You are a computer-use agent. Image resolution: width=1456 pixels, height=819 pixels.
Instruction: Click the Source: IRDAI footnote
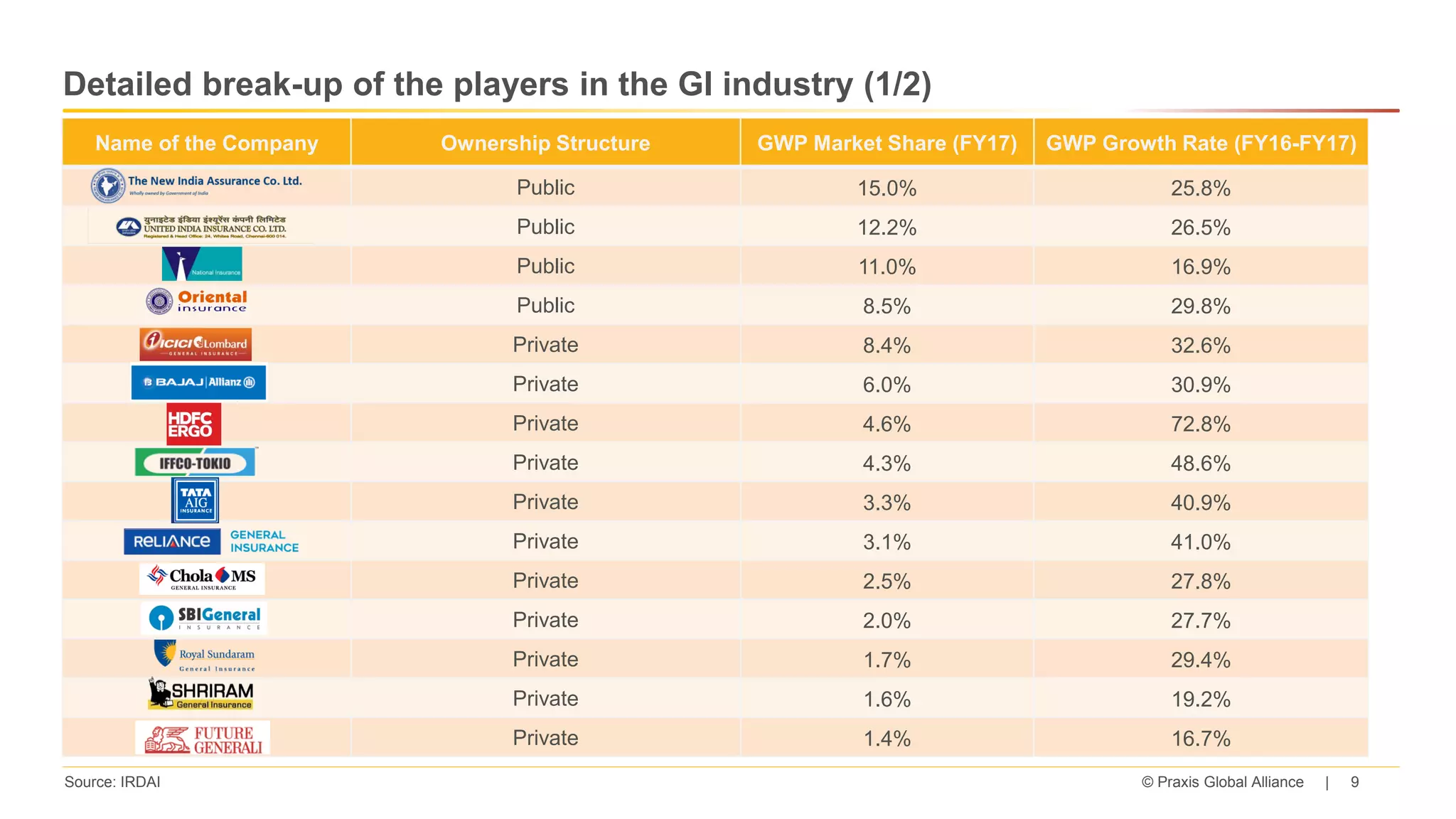[112, 782]
